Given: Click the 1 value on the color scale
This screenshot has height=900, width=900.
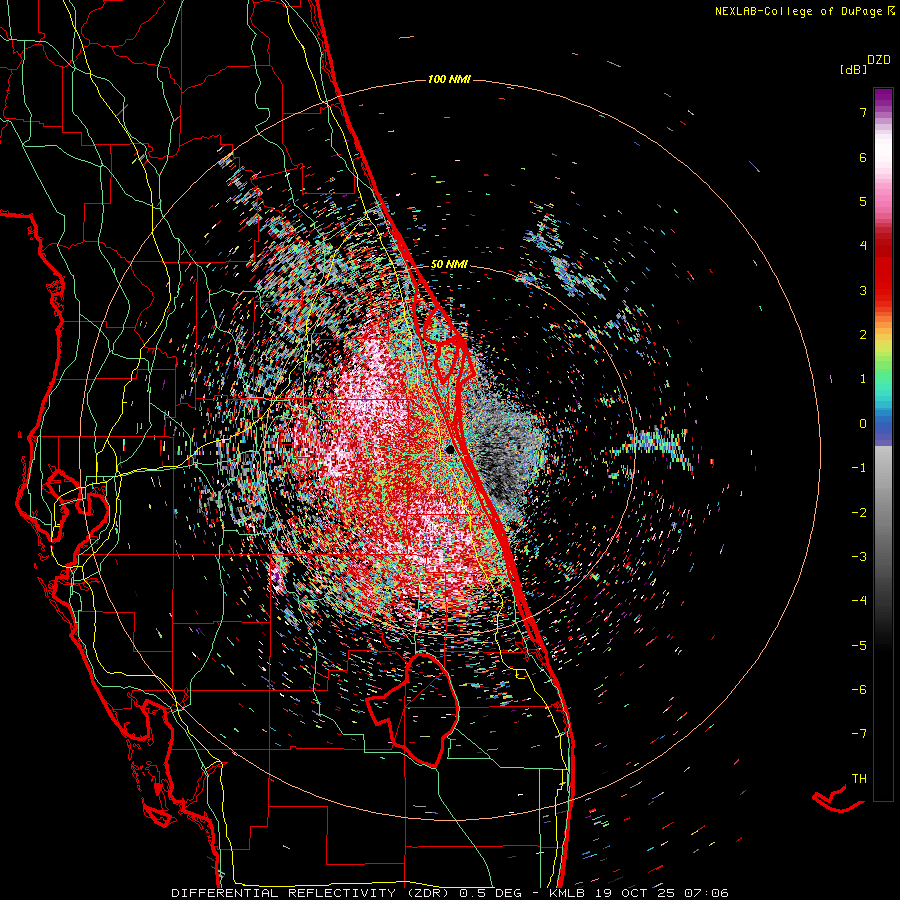Looking at the screenshot, I should point(863,379).
